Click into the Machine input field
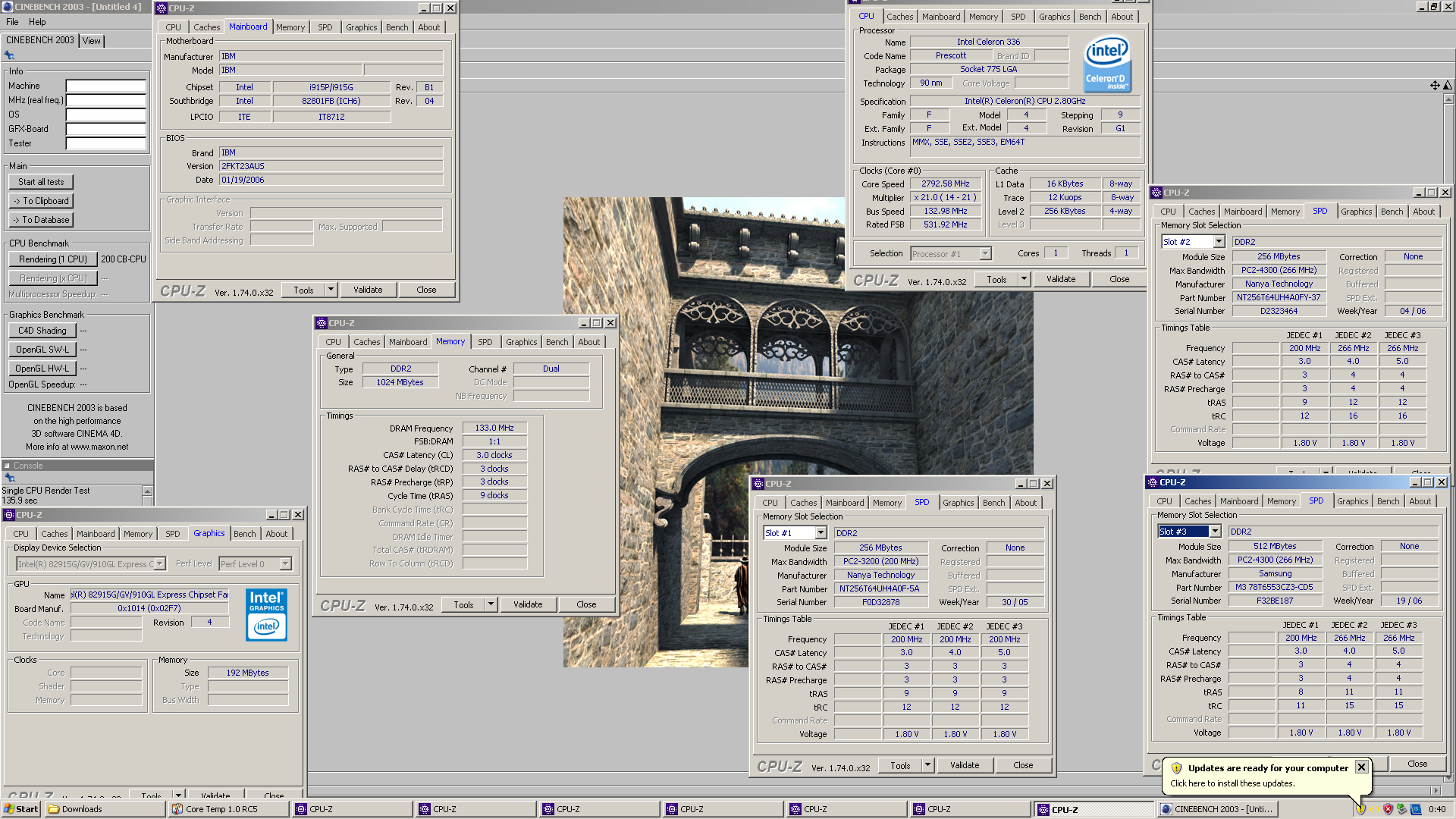Screen dimensions: 1456x819 (x=105, y=86)
